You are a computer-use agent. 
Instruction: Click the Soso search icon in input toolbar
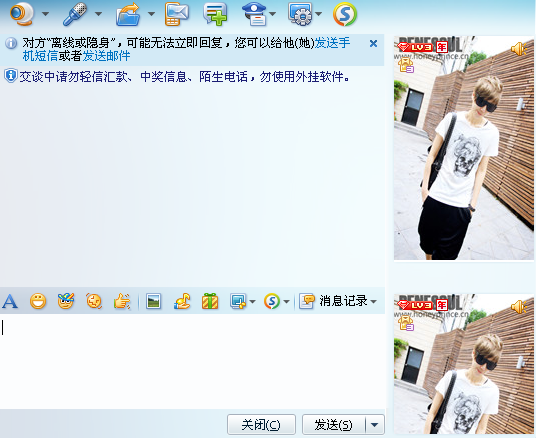point(272,301)
